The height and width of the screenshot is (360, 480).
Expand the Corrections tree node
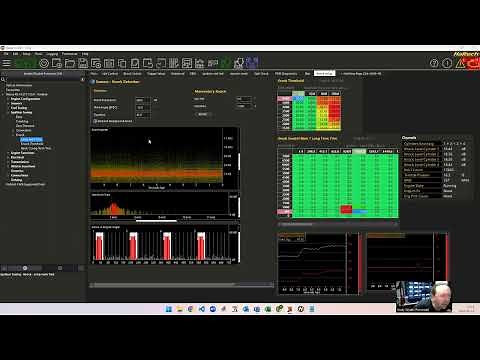[x=13, y=130]
